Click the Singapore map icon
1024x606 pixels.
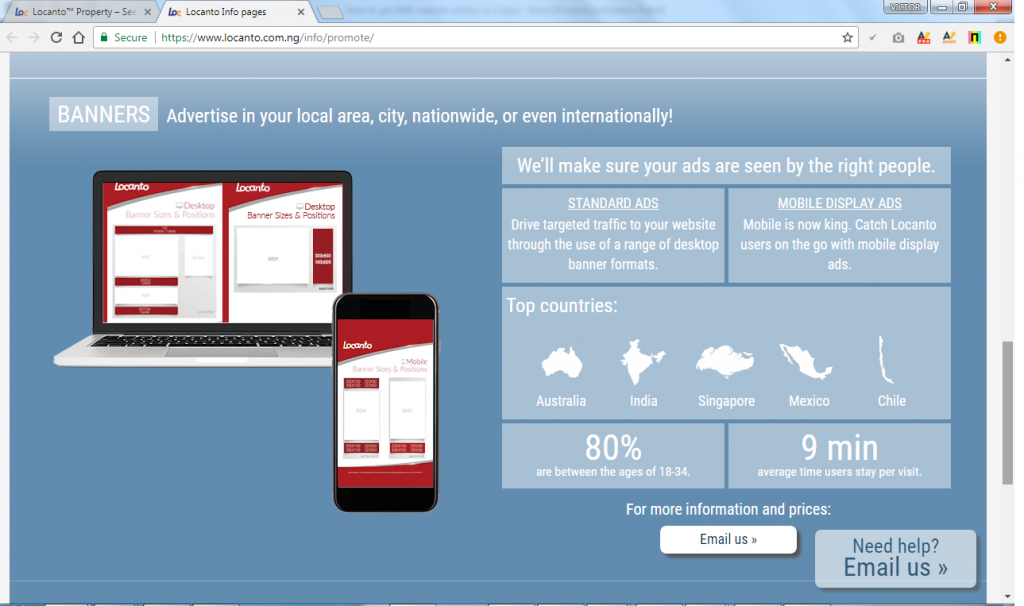[x=725, y=361]
